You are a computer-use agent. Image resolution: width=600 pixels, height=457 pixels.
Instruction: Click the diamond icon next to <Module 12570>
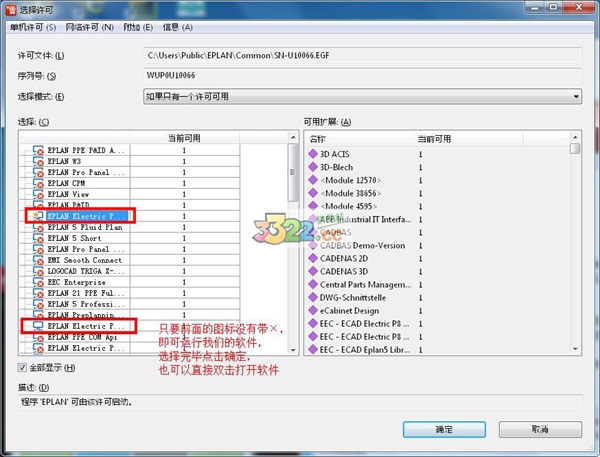[313, 180]
